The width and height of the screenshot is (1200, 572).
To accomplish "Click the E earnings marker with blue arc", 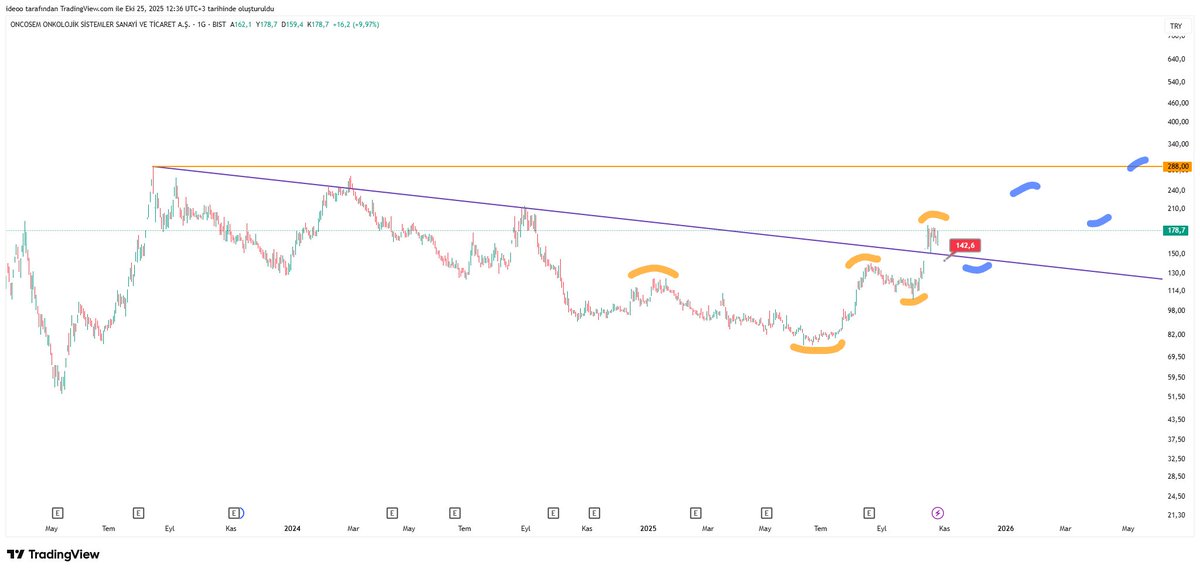I will point(234,511).
